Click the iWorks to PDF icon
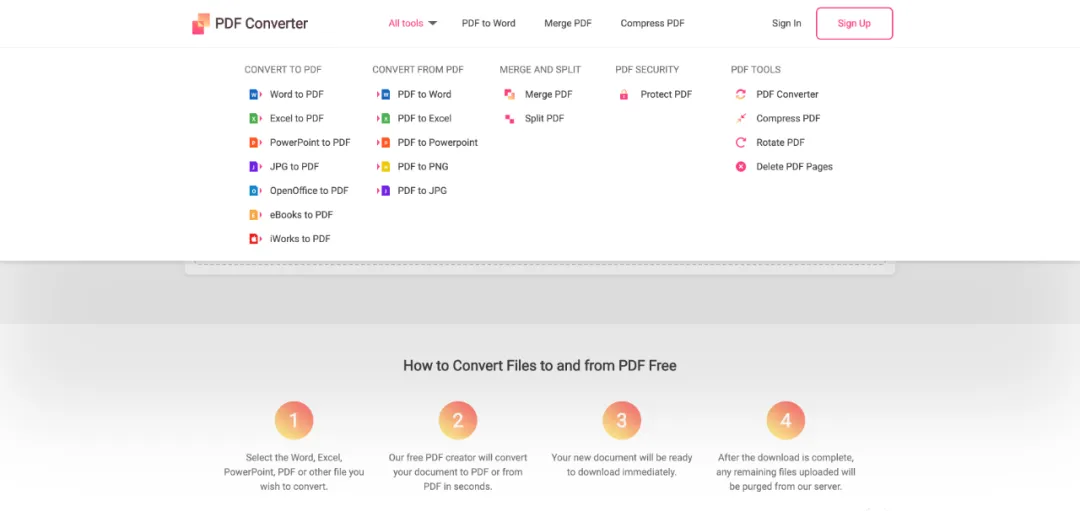Viewport: 1080px width, 511px height. pos(255,239)
